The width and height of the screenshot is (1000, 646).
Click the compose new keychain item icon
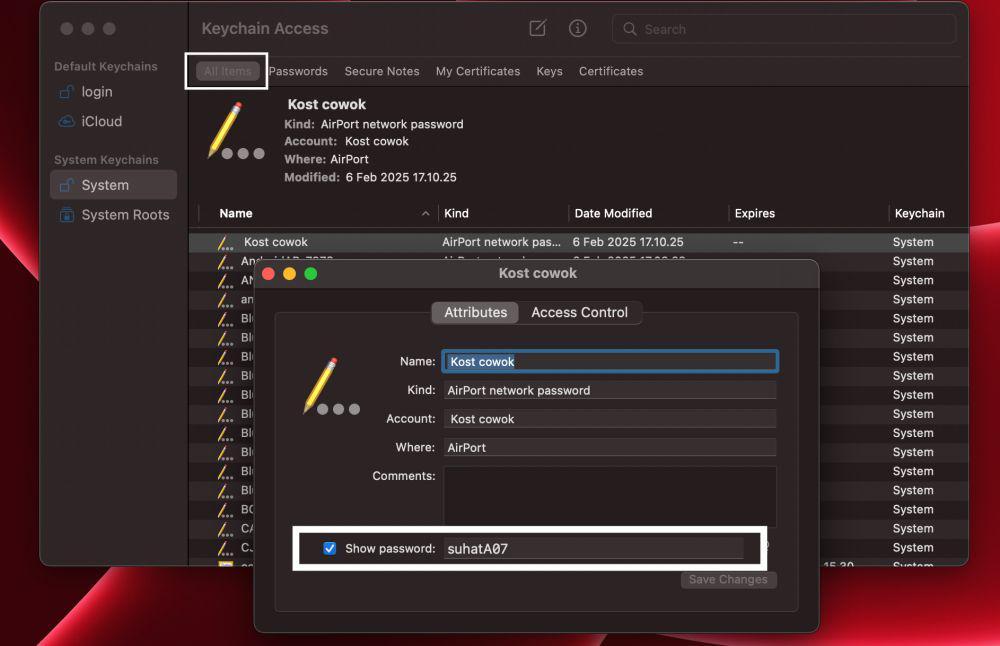click(538, 28)
